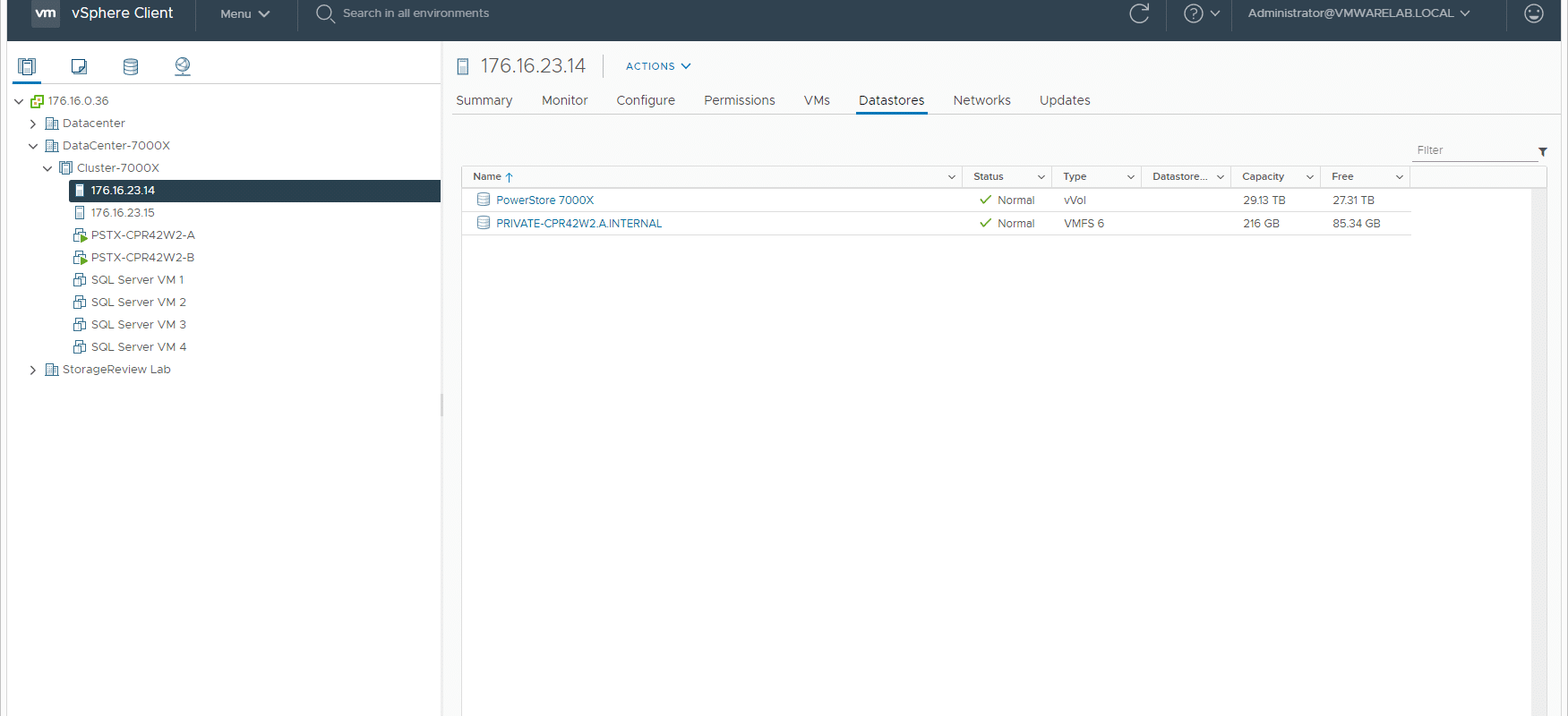
Task: Click the SQL Server VM 4 icon
Action: 80,347
